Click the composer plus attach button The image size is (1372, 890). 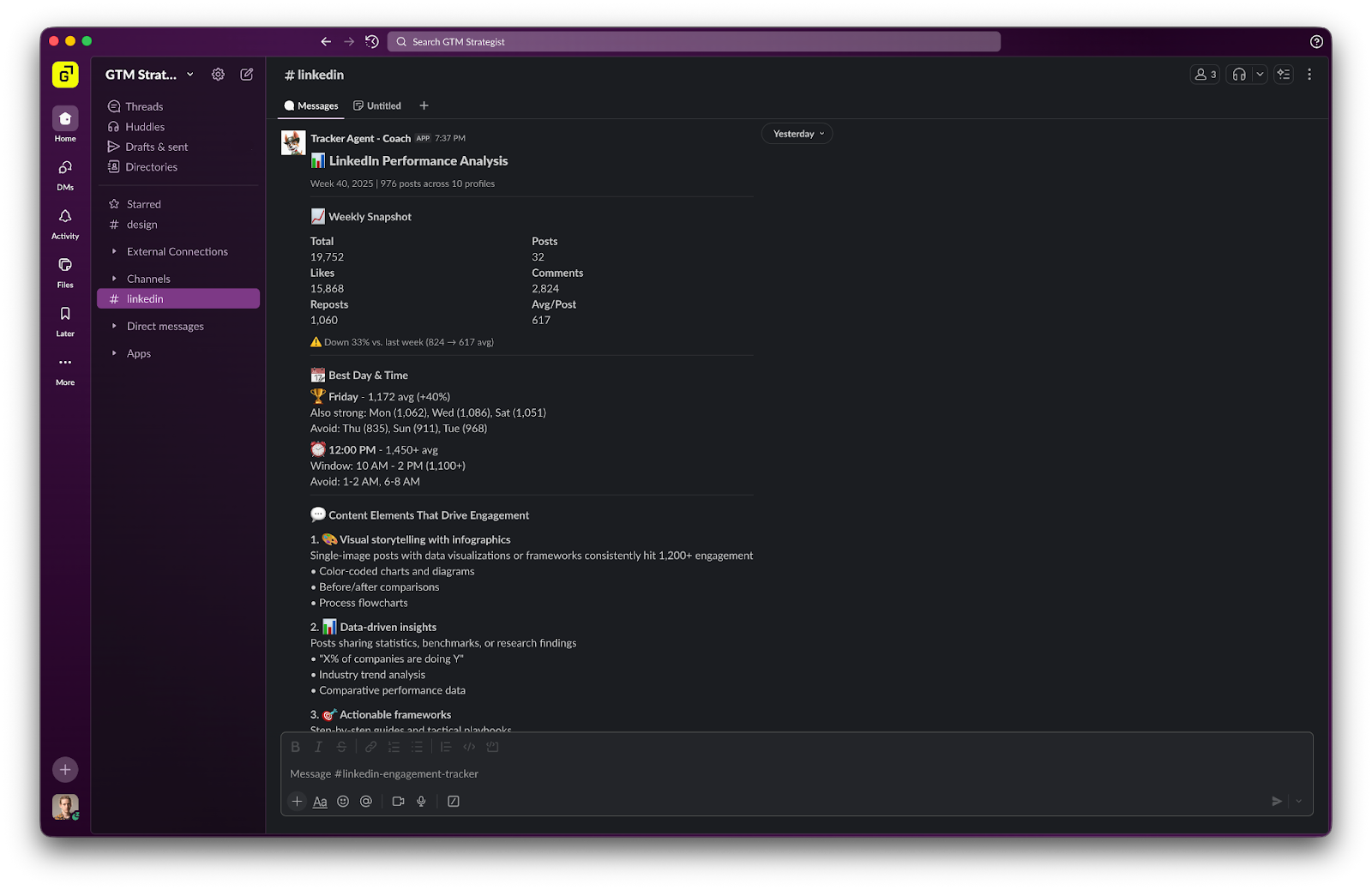click(297, 801)
